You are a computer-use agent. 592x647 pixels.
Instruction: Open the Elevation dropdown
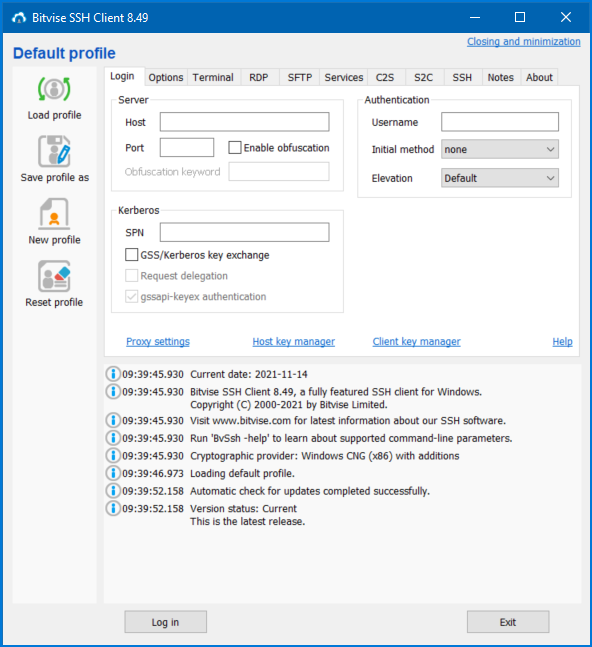click(500, 178)
